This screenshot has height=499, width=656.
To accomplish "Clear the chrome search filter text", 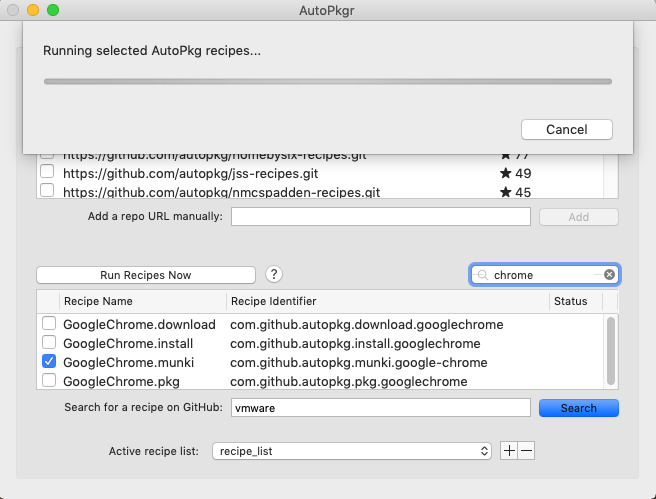I will tap(609, 274).
